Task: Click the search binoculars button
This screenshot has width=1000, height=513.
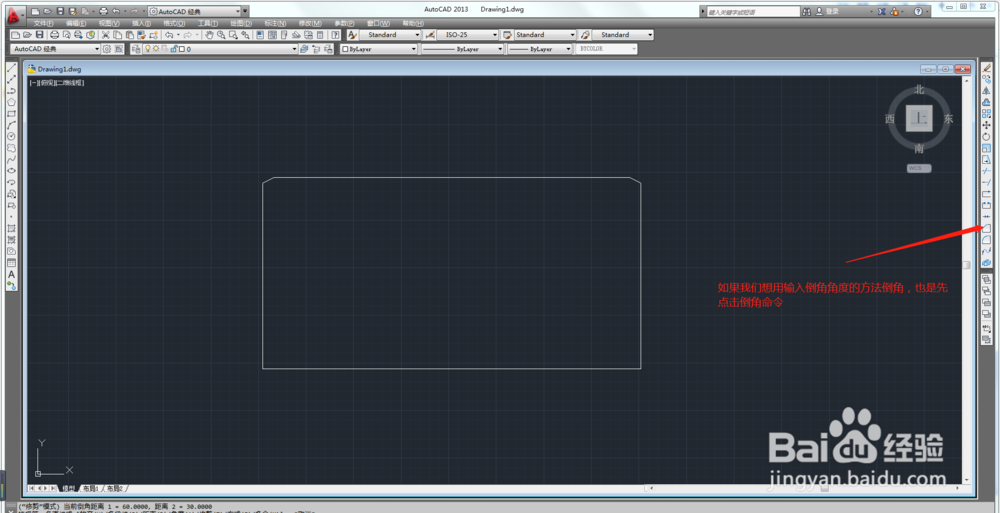Action: click(x=807, y=11)
